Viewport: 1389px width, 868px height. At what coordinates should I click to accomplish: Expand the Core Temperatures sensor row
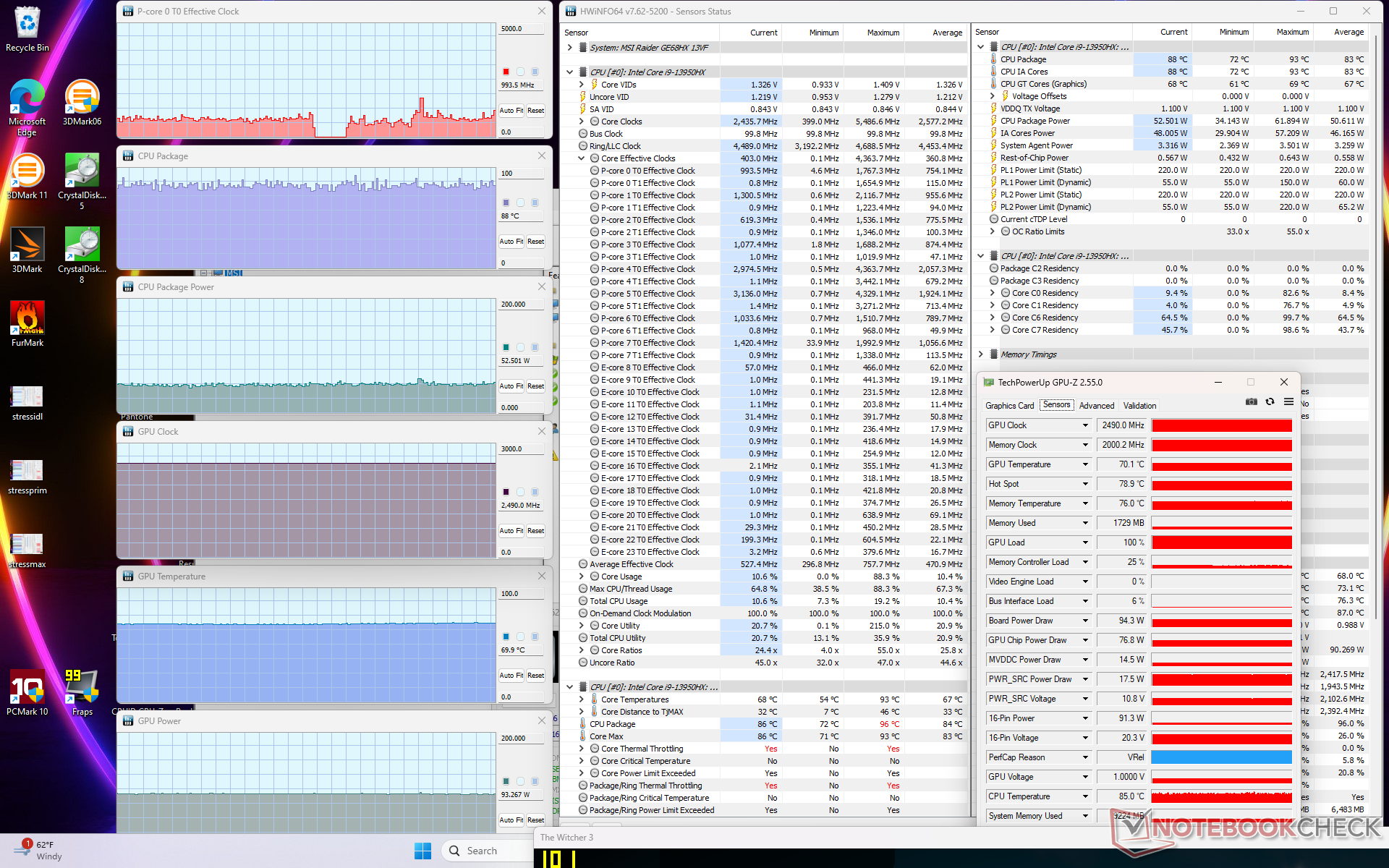[581, 699]
